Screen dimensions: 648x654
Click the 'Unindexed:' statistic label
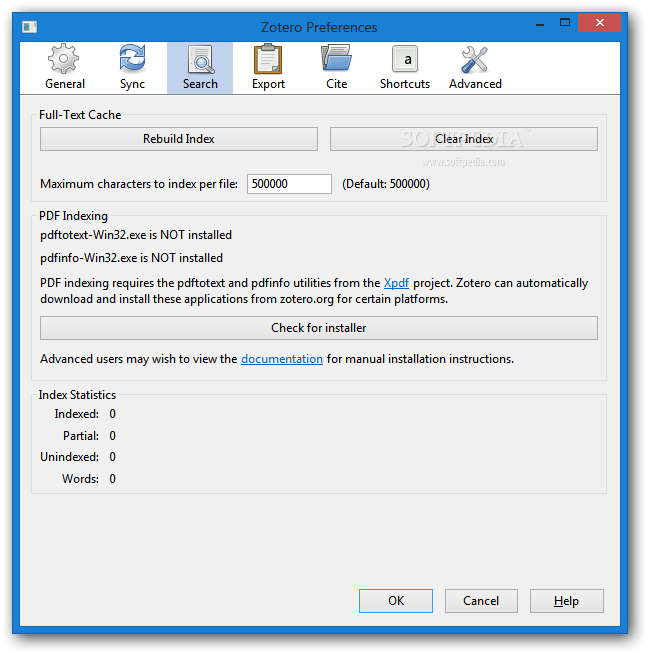(70, 457)
